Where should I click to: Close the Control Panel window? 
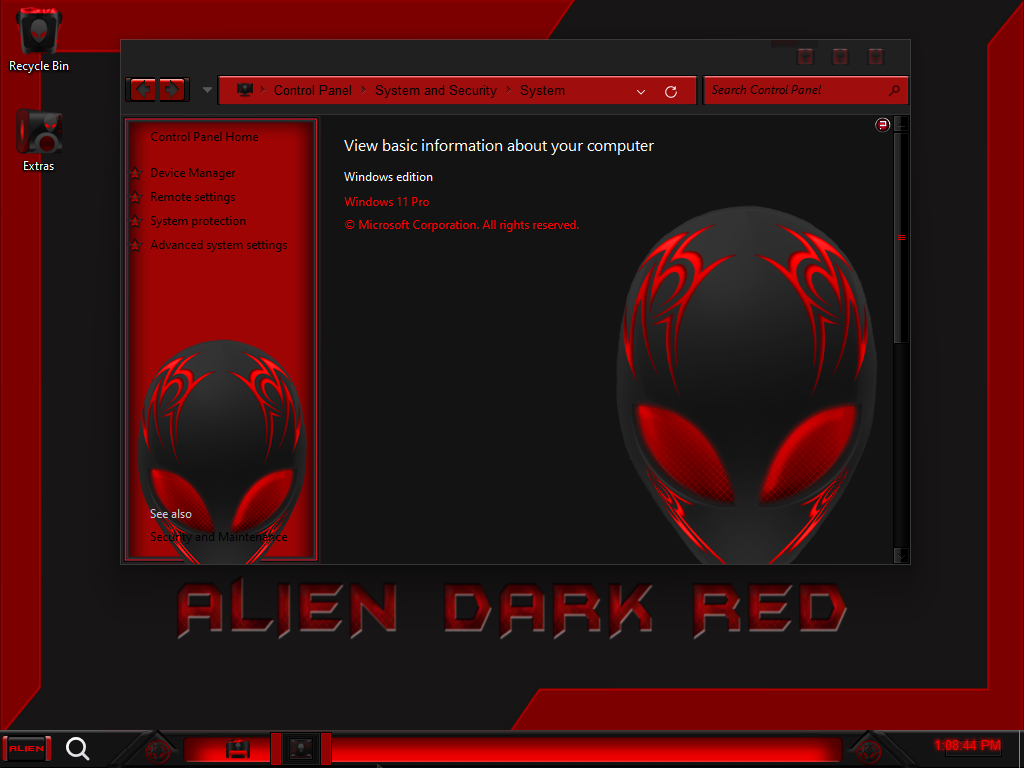(875, 57)
